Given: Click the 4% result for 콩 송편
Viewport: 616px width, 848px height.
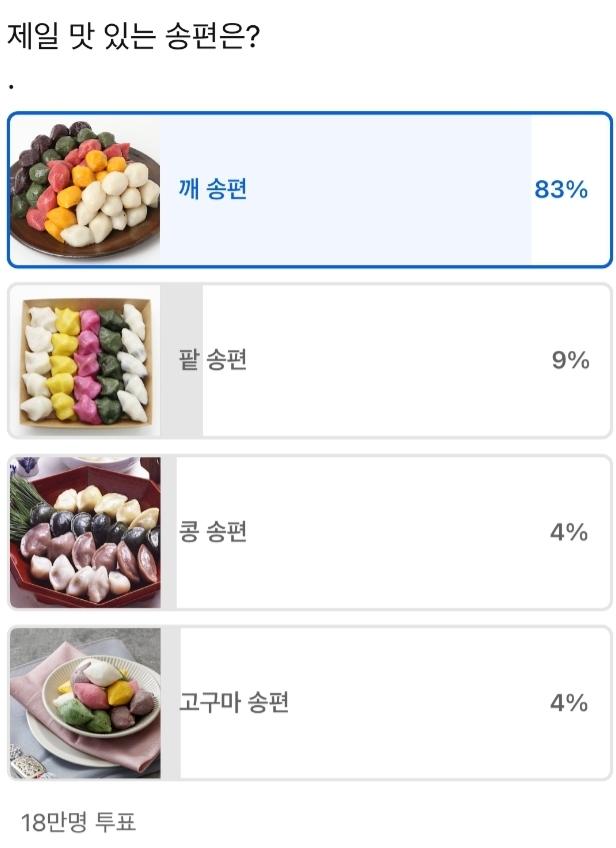Looking at the screenshot, I should click(569, 532).
